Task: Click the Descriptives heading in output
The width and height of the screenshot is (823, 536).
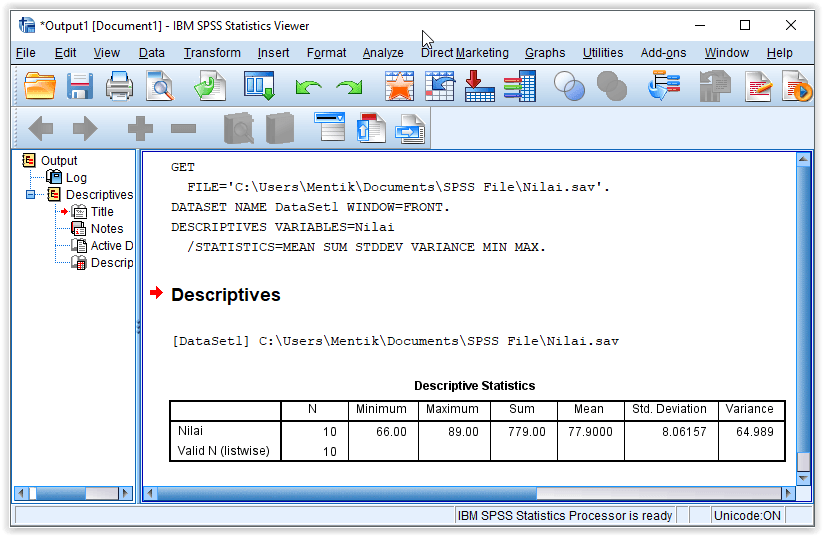Action: 226,295
